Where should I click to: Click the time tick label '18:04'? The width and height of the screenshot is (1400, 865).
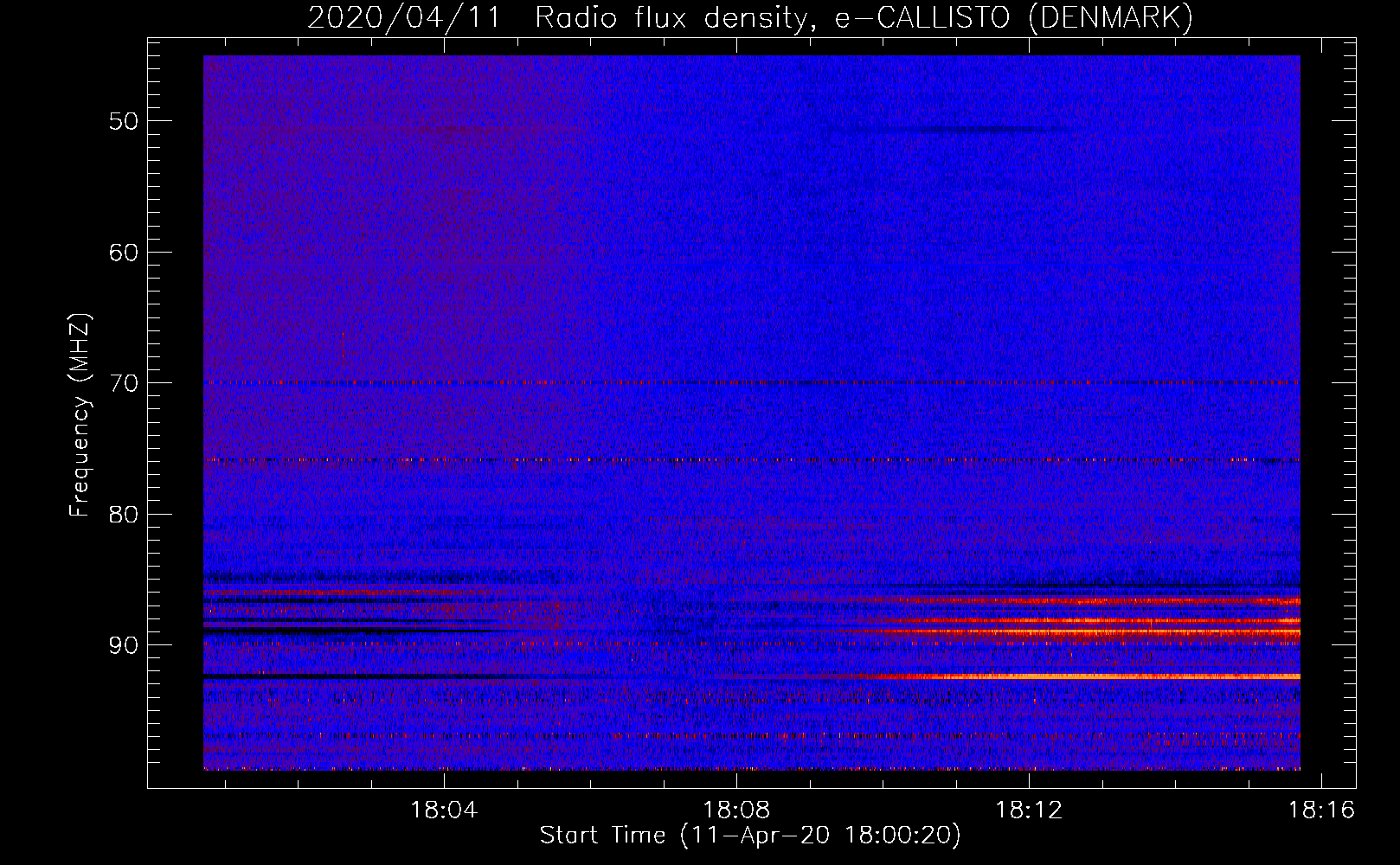coord(444,811)
